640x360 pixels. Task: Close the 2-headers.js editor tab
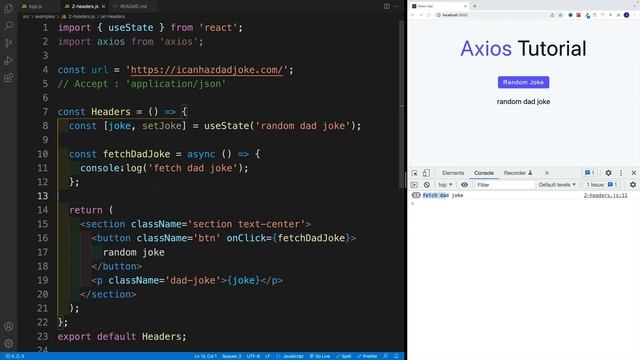click(104, 7)
